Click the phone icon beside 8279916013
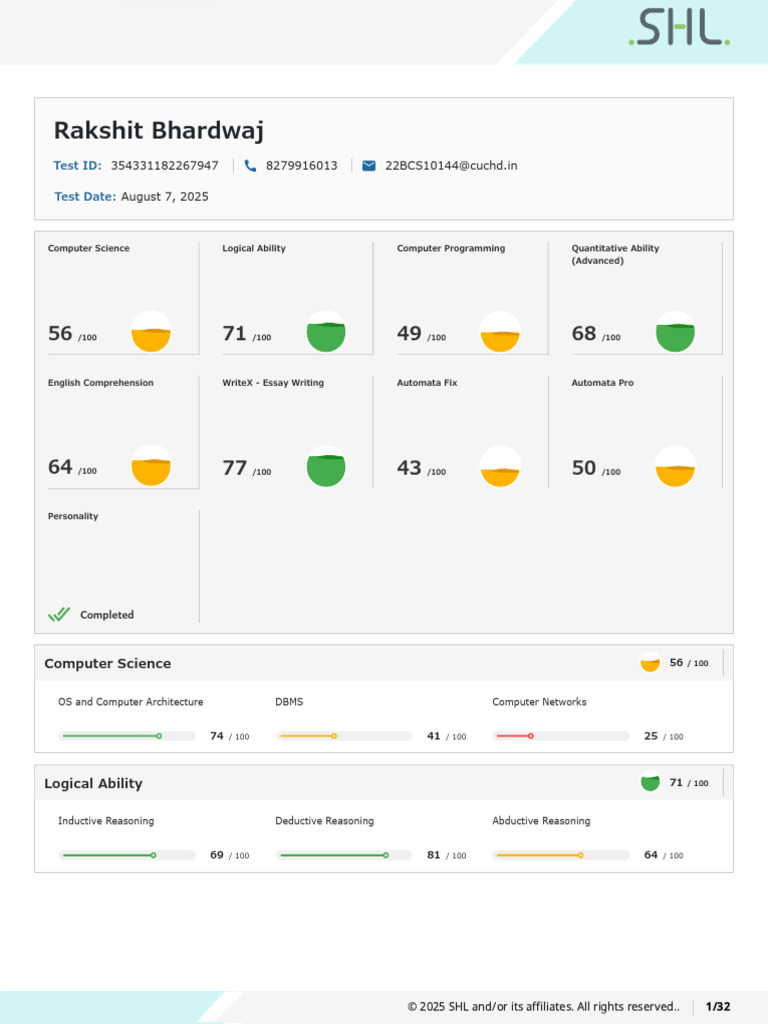This screenshot has width=768, height=1024. 250,166
